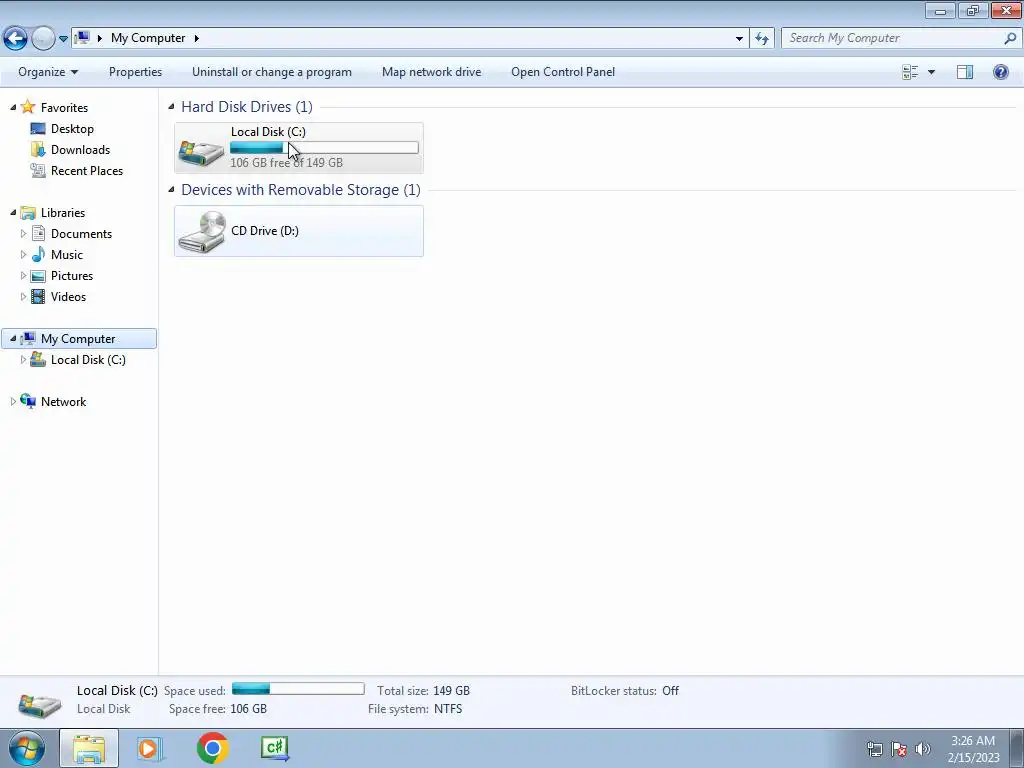Select Libraries in the navigation pane

[63, 212]
